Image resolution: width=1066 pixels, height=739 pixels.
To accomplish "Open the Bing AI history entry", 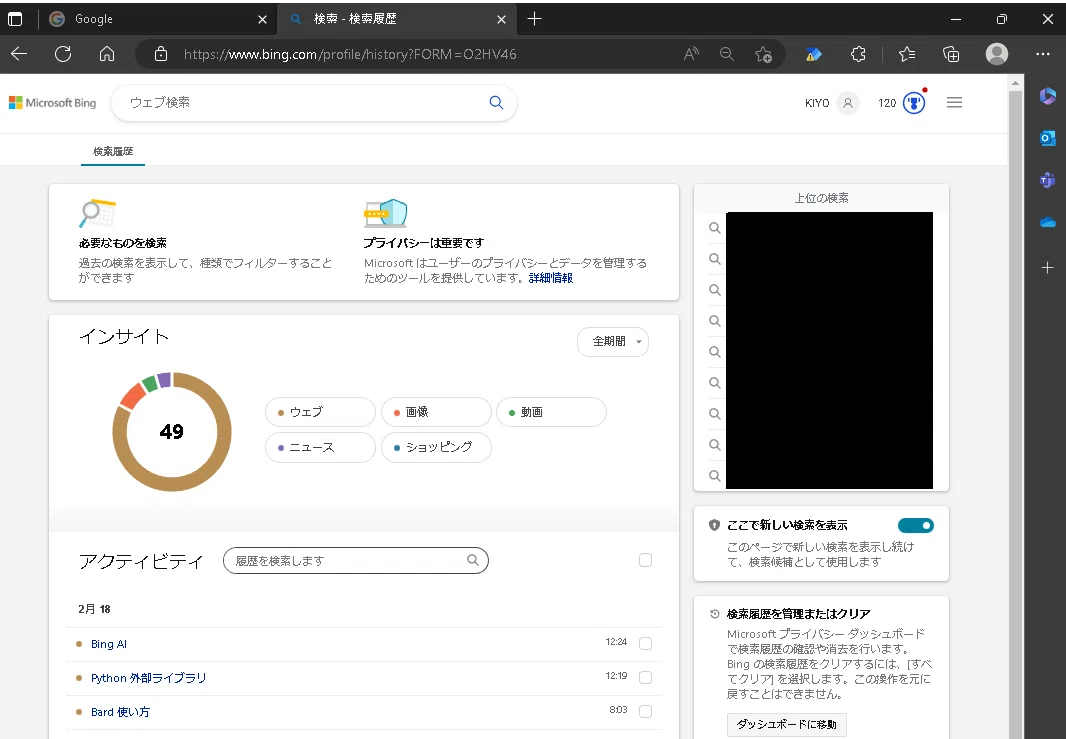I will (x=109, y=644).
